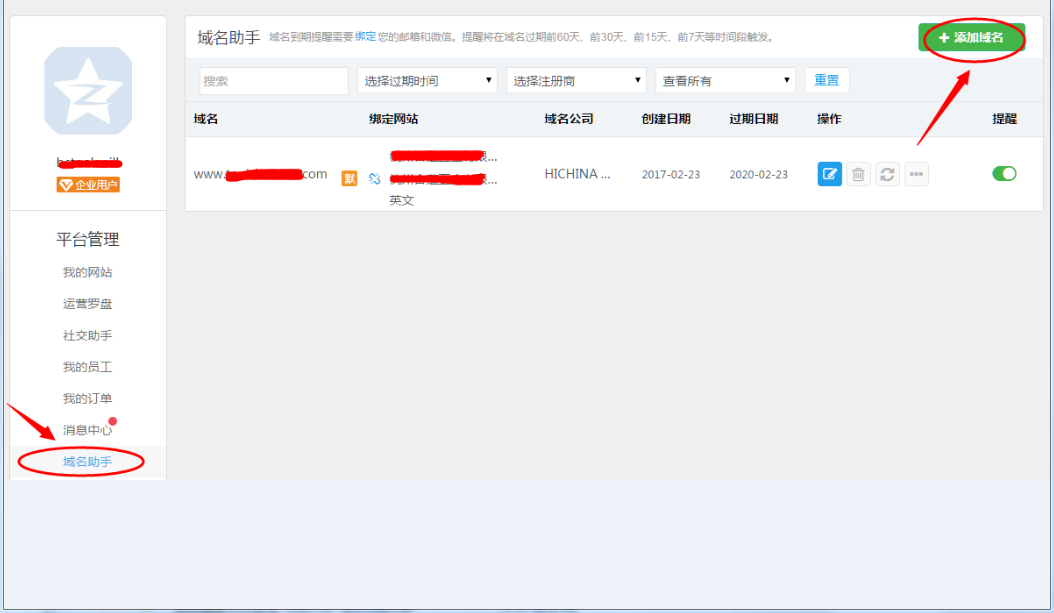The image size is (1054, 613).
Task: Click the refresh domain info icon
Action: (887, 174)
